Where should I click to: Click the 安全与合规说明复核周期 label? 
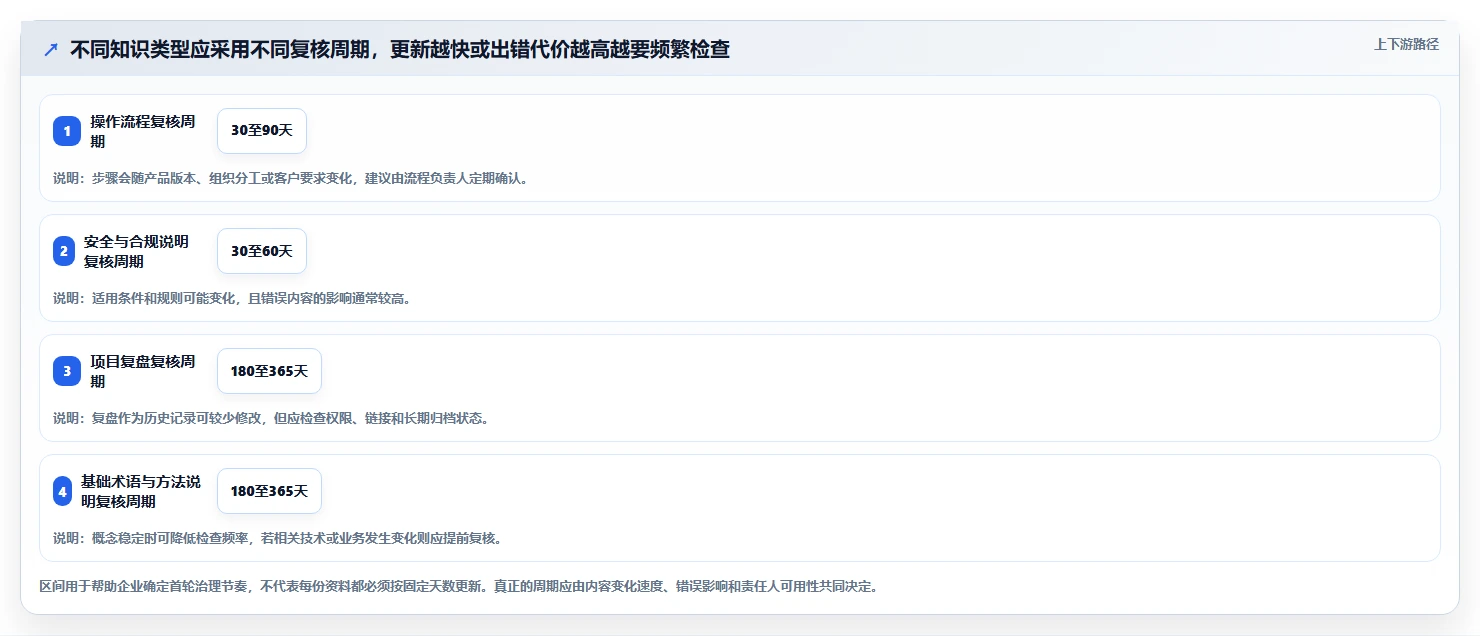(x=136, y=251)
